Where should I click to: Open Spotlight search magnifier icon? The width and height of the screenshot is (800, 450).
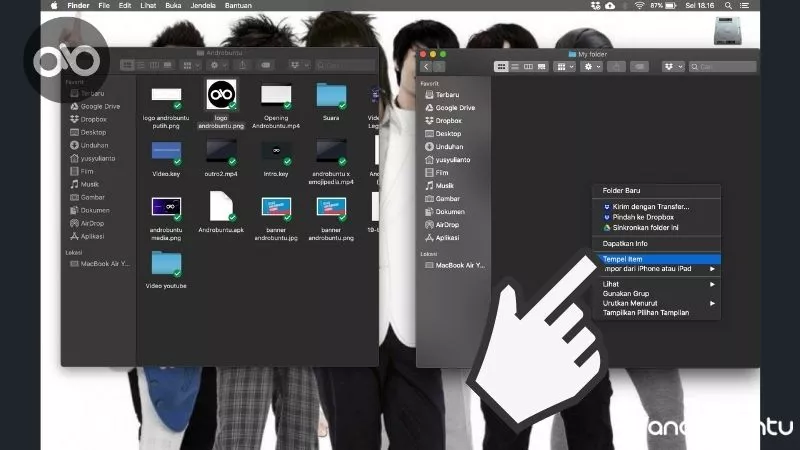(x=728, y=6)
